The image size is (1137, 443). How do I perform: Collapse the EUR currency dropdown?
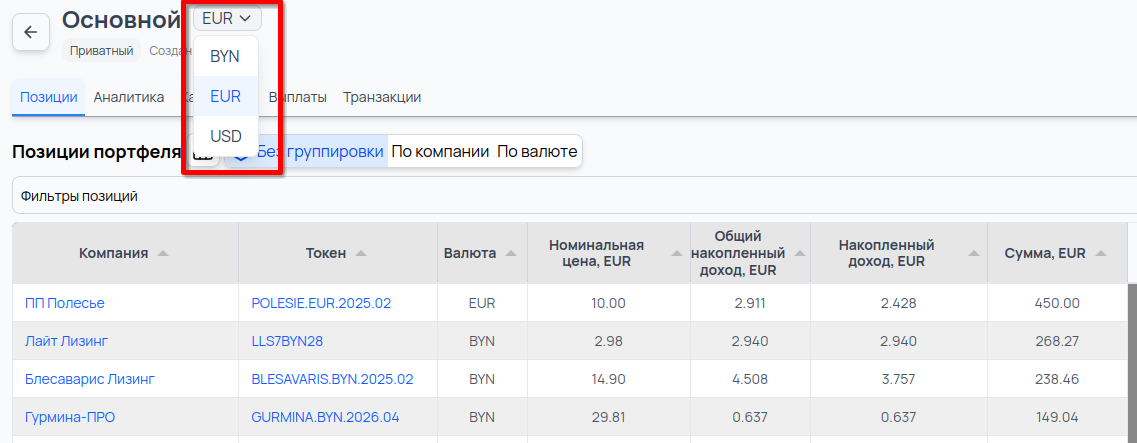pos(226,18)
